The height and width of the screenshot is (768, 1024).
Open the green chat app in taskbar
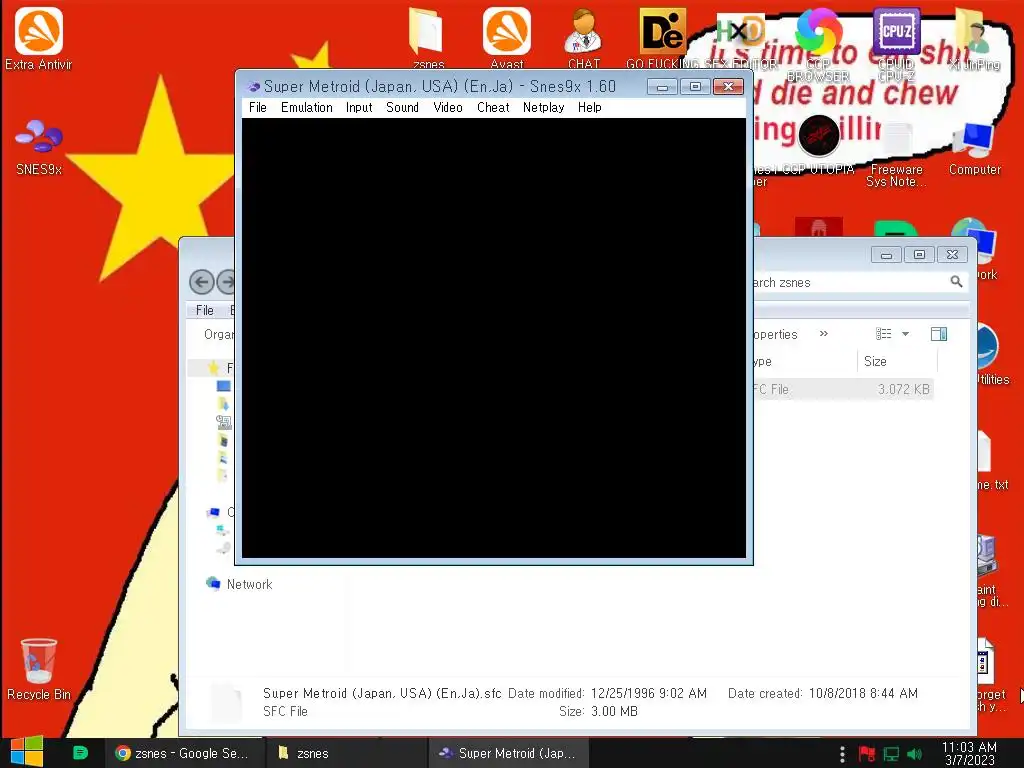coord(80,752)
